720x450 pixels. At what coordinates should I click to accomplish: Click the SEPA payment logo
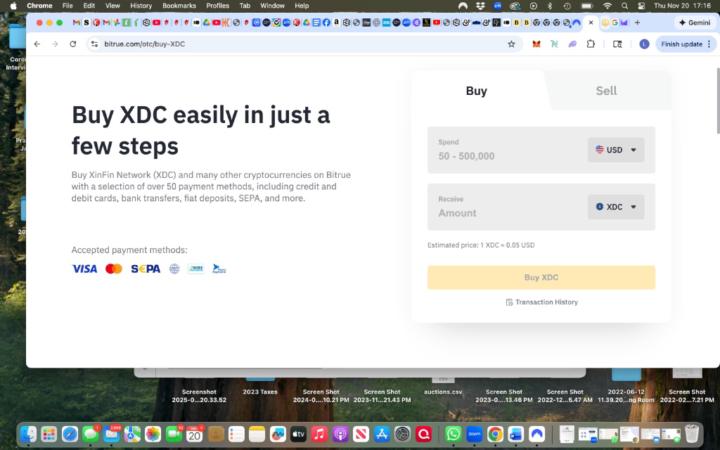[x=146, y=269]
